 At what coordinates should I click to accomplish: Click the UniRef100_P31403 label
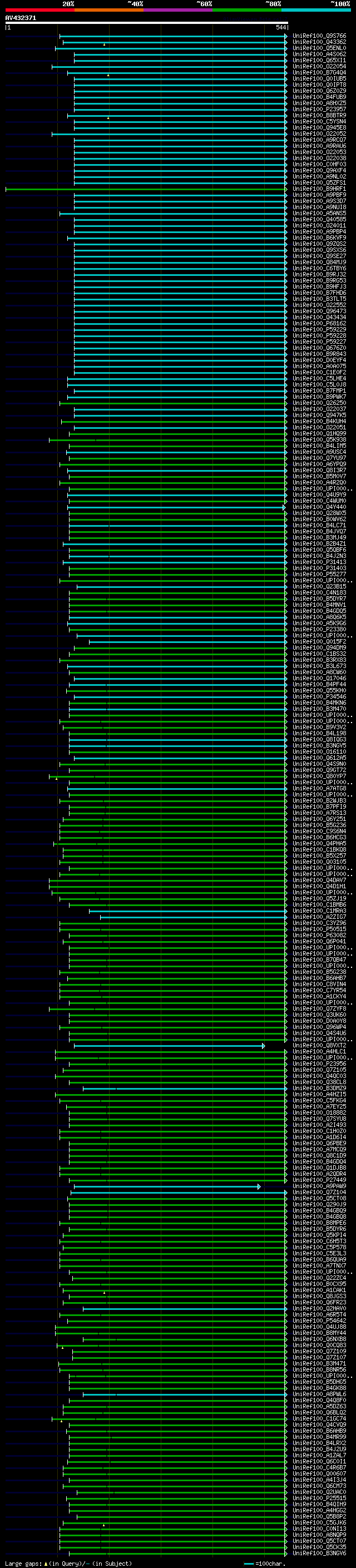[319, 568]
